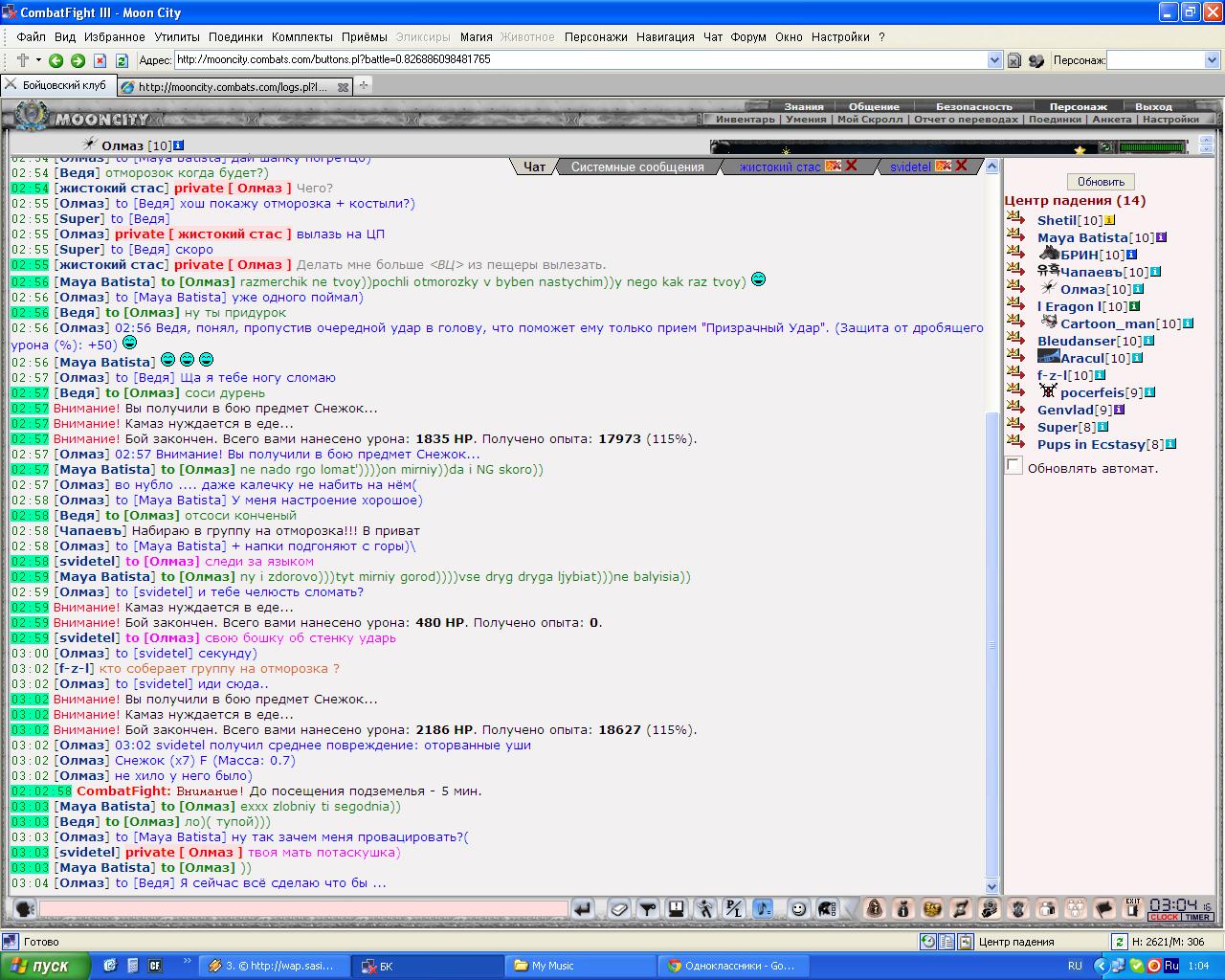Click the green back arrow button

[x=56, y=60]
